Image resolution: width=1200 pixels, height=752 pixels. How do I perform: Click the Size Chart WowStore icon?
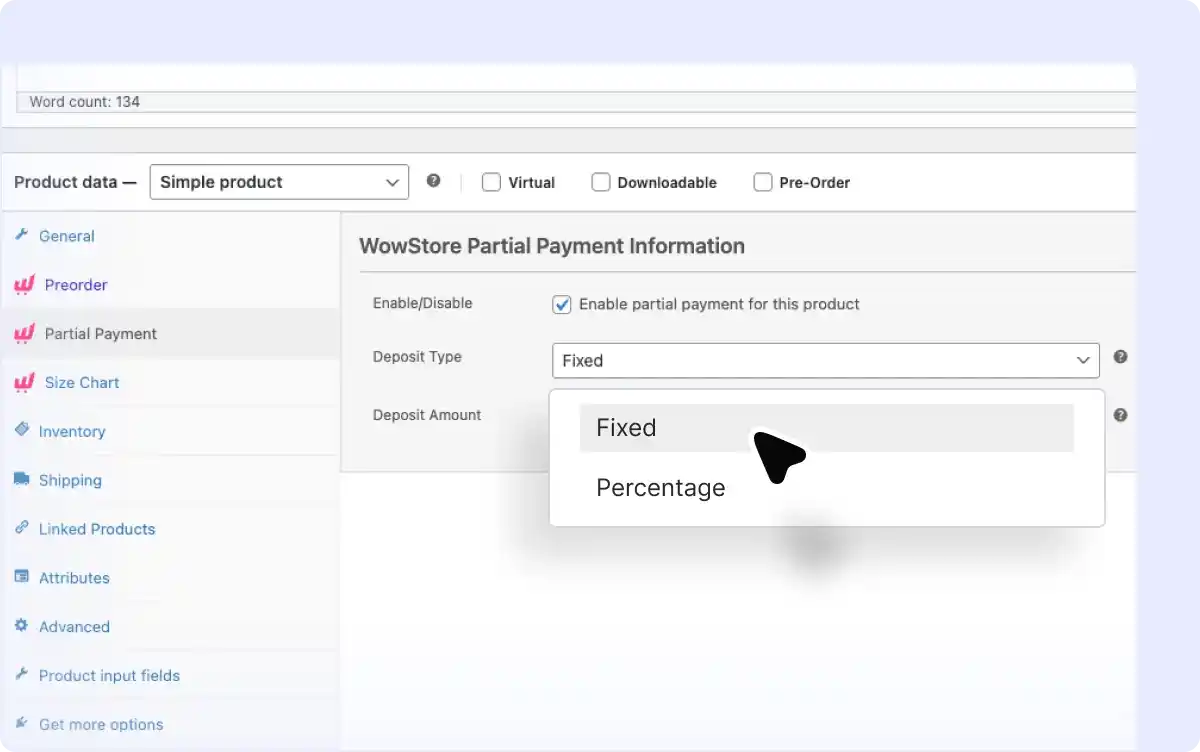pyautogui.click(x=23, y=383)
